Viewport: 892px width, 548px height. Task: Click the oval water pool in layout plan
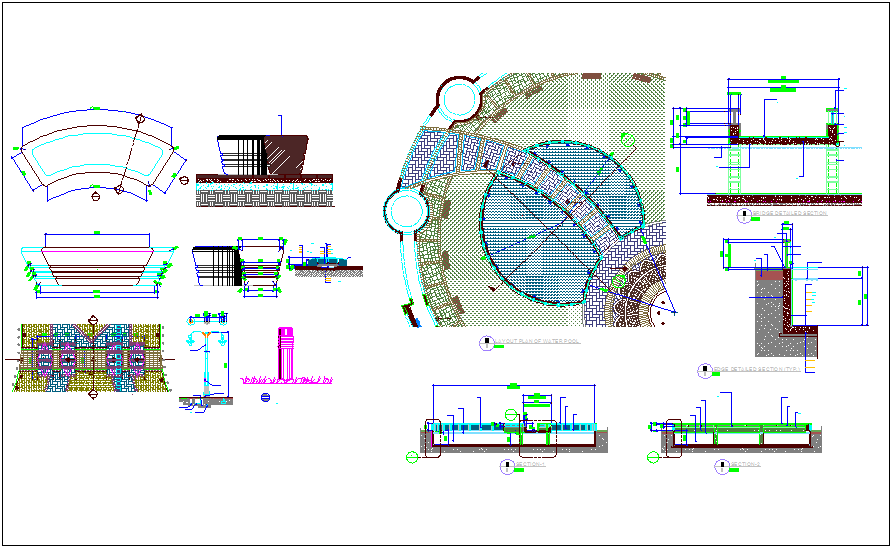562,223
